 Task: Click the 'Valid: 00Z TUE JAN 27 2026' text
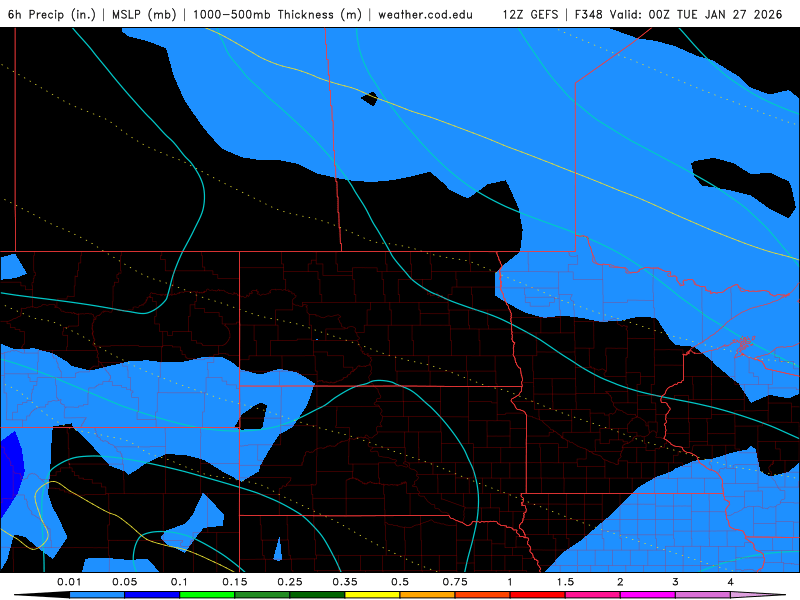pyautogui.click(x=696, y=14)
